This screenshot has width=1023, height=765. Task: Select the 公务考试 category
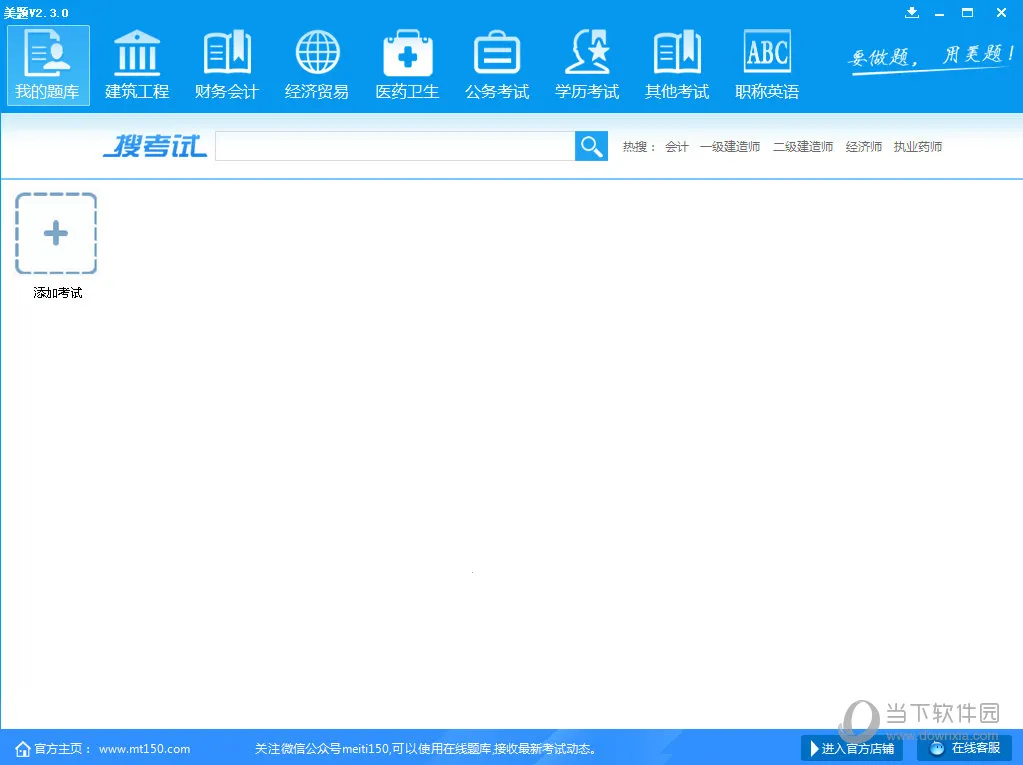496,63
